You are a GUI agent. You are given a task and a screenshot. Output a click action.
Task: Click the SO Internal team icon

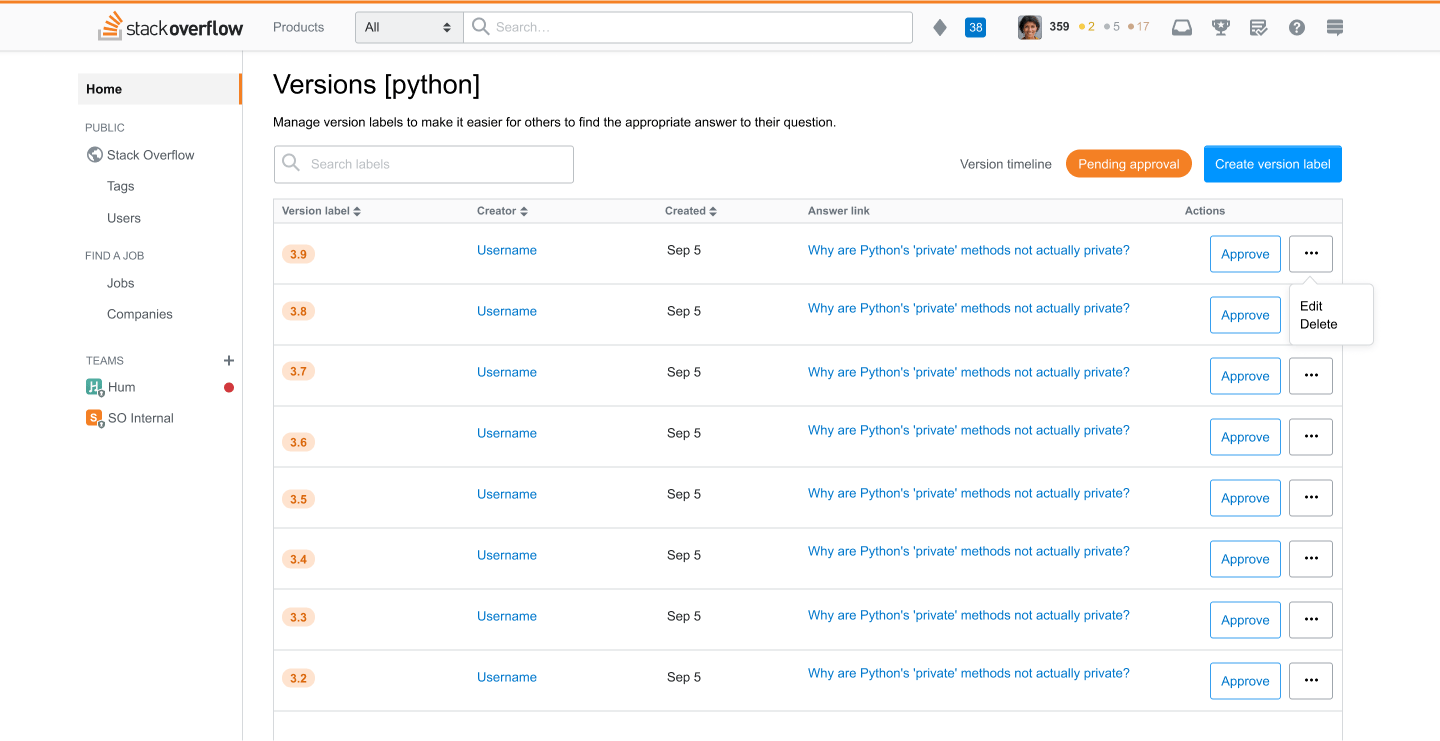click(95, 418)
